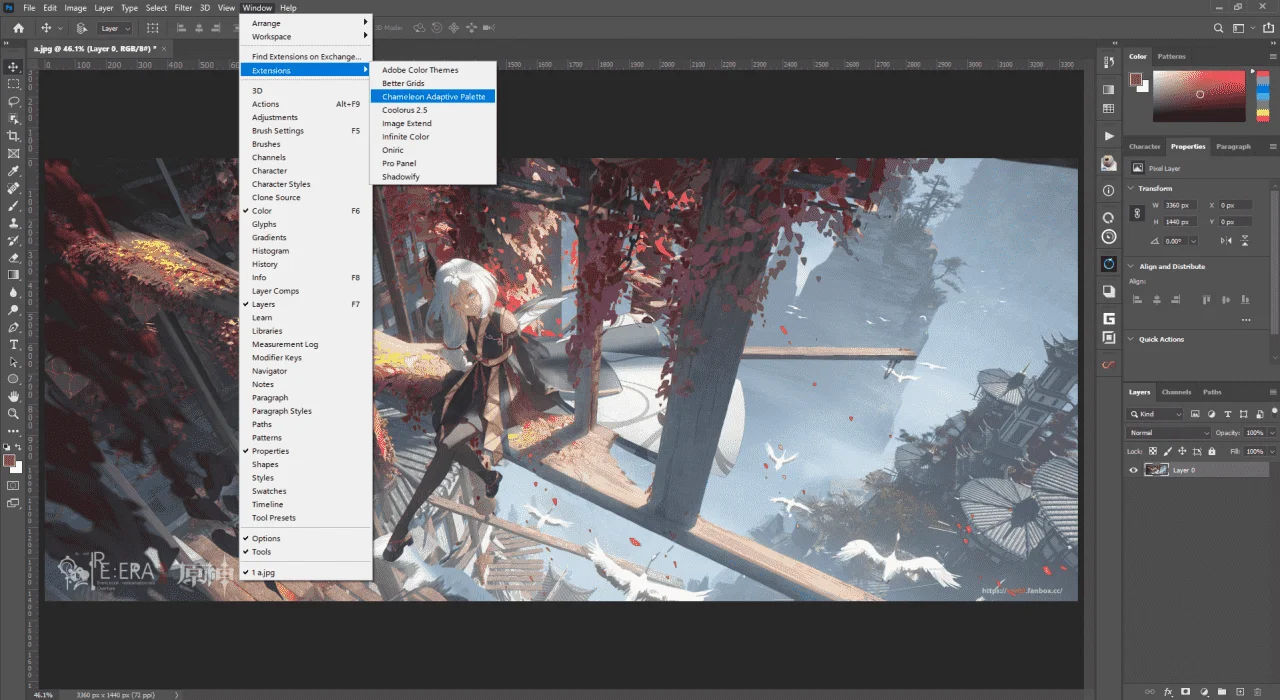Switch to the Patterns tab
This screenshot has height=700, width=1280.
pos(1171,56)
